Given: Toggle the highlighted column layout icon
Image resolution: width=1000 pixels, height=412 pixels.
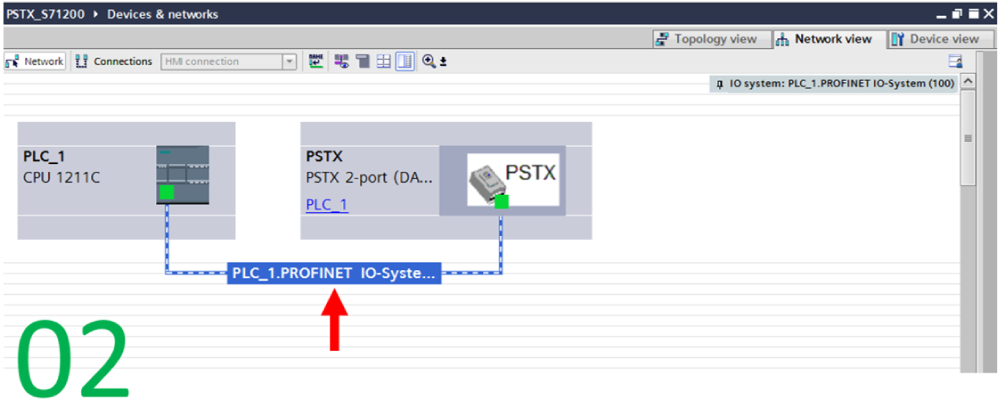Looking at the screenshot, I should 404,61.
